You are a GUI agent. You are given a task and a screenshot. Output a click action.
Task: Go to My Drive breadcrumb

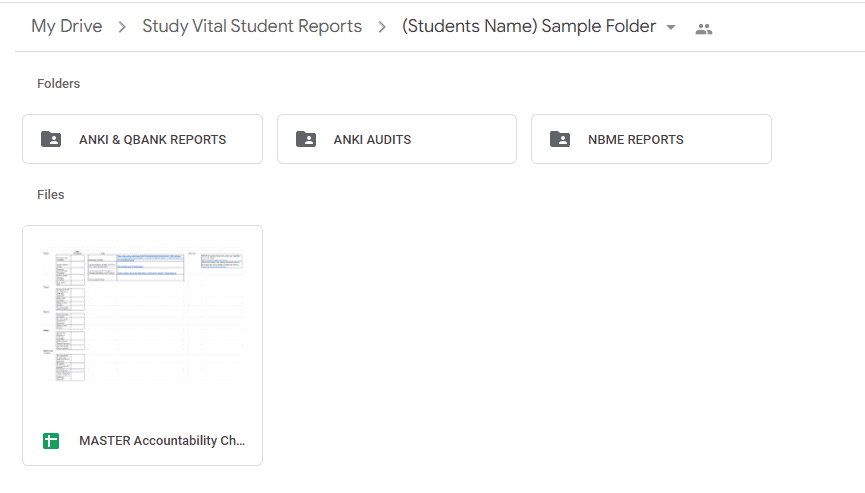[67, 26]
